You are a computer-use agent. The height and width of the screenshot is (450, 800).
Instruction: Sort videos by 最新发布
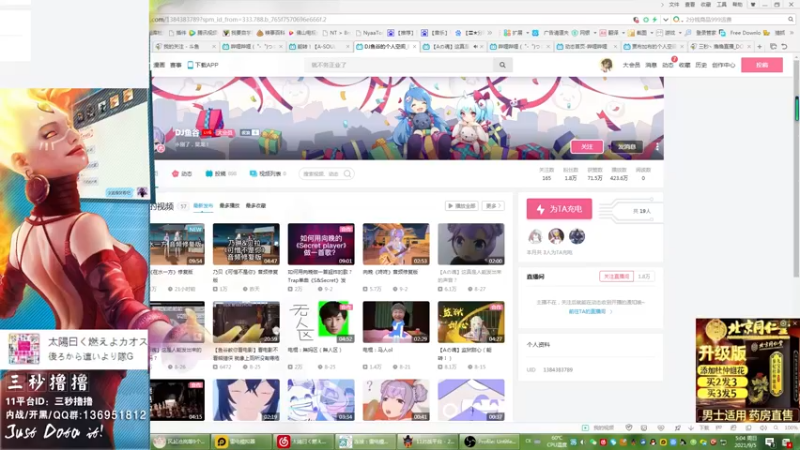(203, 206)
